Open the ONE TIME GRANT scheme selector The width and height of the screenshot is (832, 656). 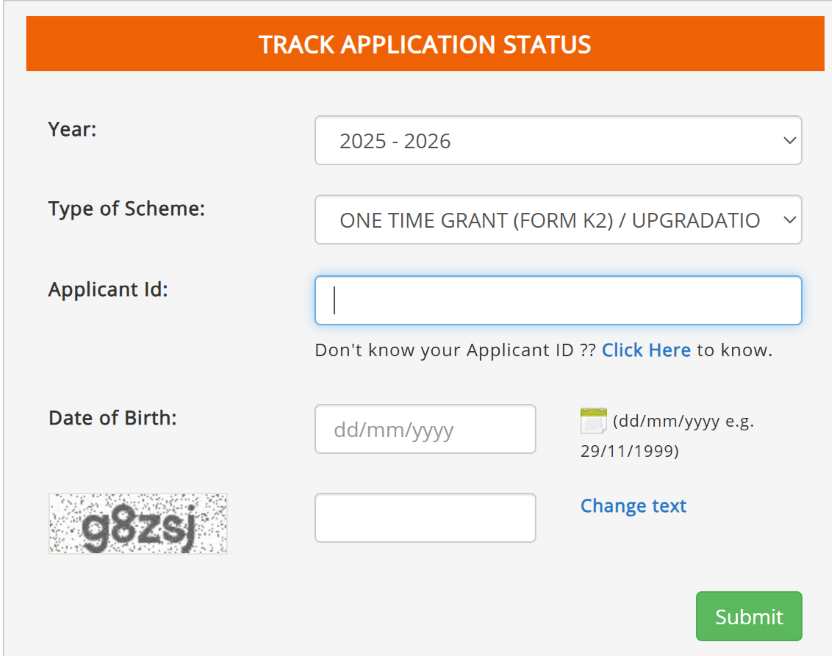click(x=558, y=219)
